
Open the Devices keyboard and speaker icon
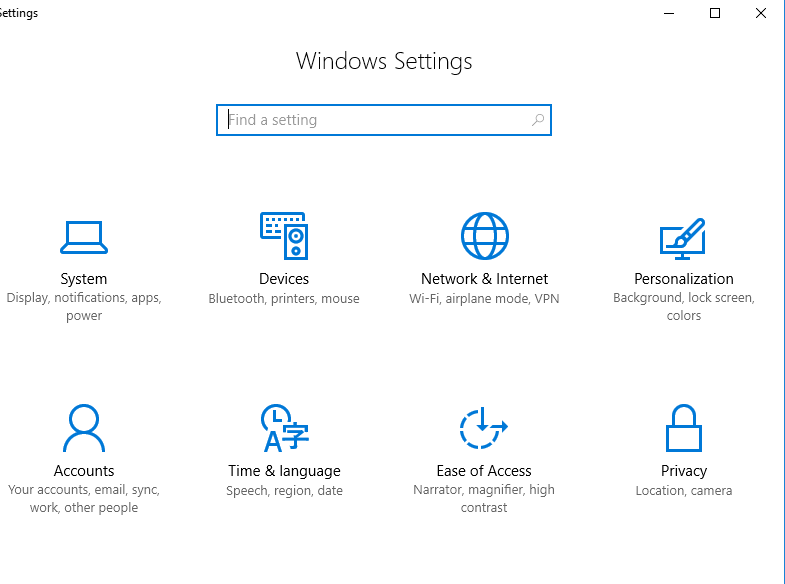tap(284, 236)
